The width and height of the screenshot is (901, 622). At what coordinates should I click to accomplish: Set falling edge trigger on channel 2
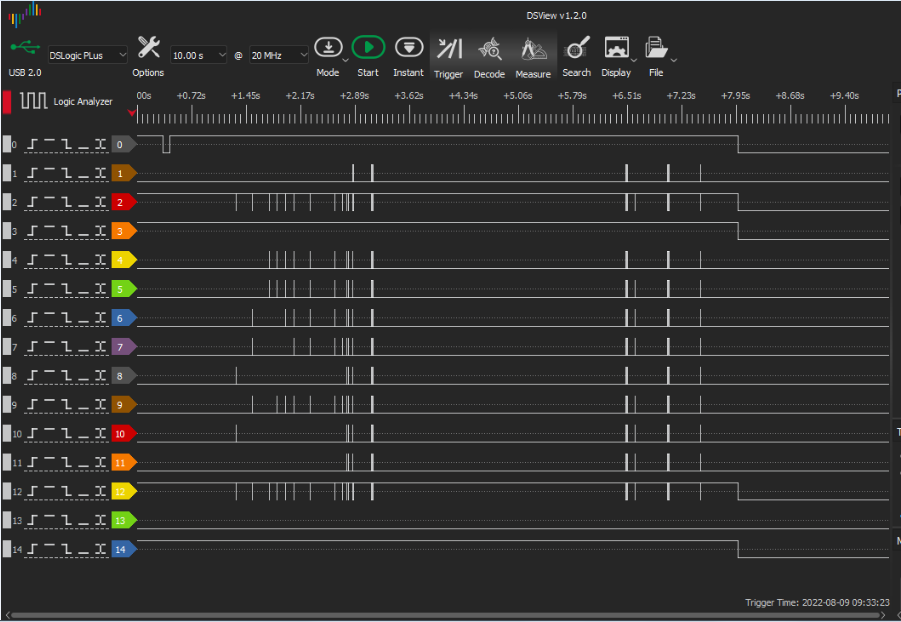(x=67, y=202)
